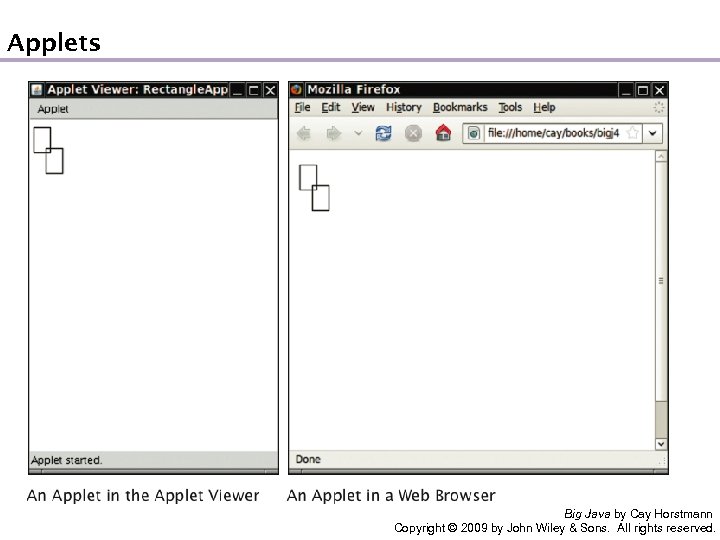Image resolution: width=720 pixels, height=540 pixels.
Task: Maximize the Applet Viewer window
Action: click(253, 90)
